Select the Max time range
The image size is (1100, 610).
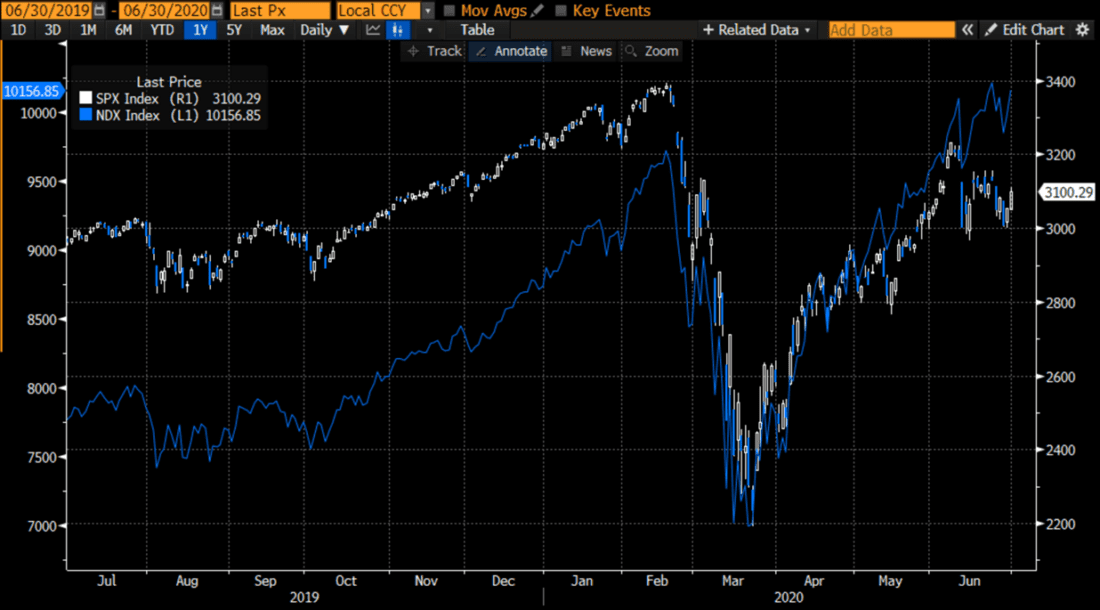271,30
